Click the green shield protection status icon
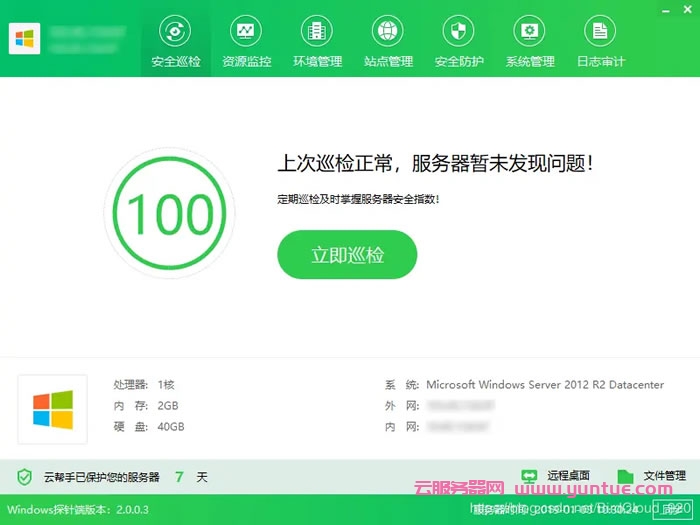The height and width of the screenshot is (525, 700). pyautogui.click(x=25, y=476)
